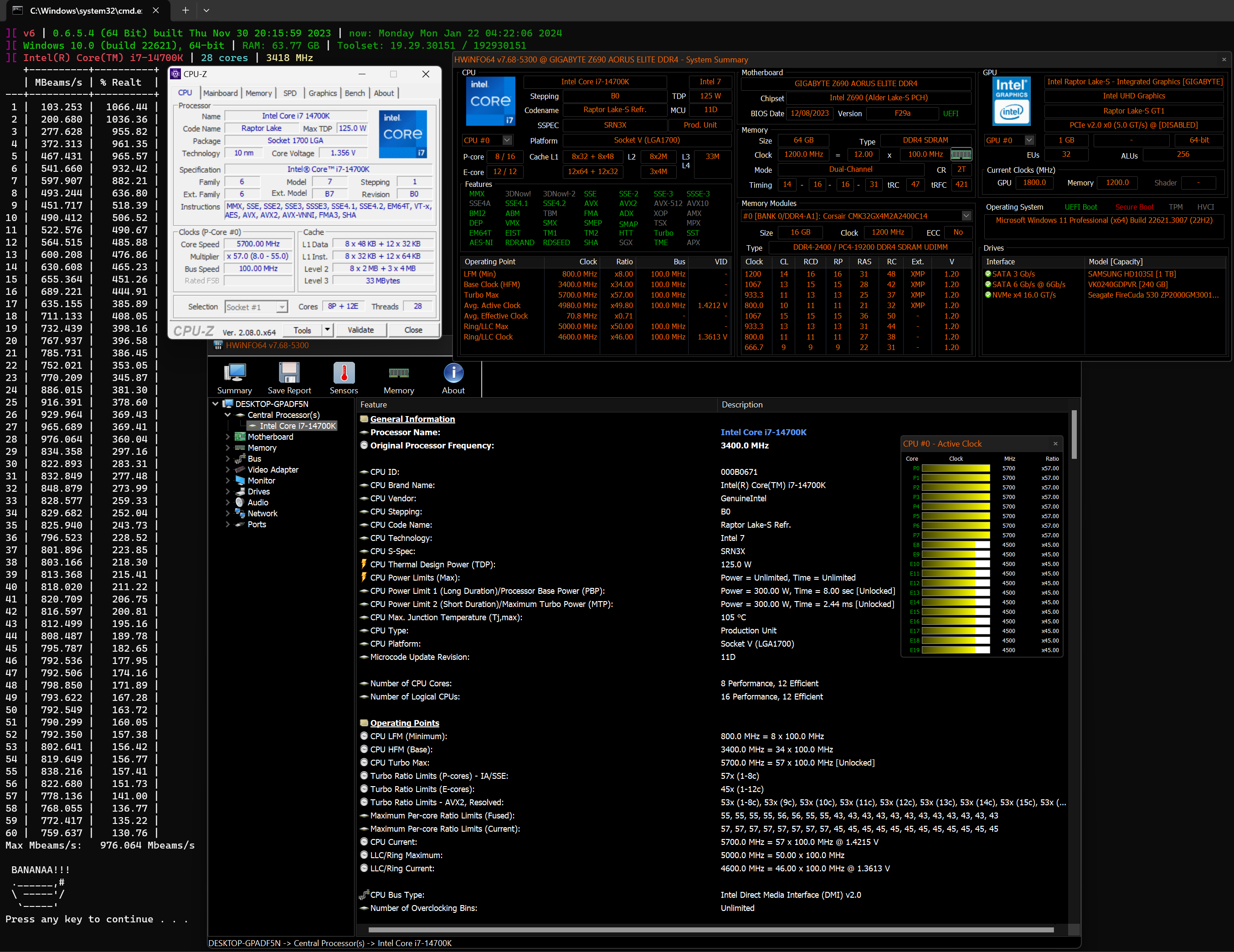The image size is (1234, 952).
Task: Open the GPU #0 selector dropdown
Action: (x=1029, y=140)
